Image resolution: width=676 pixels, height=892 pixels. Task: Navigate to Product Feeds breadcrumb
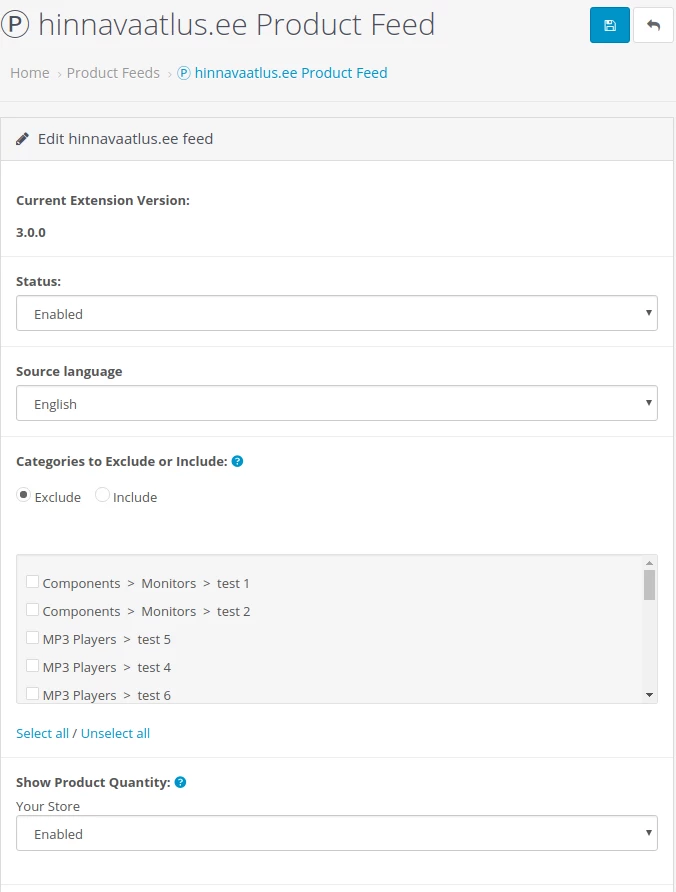tap(113, 73)
